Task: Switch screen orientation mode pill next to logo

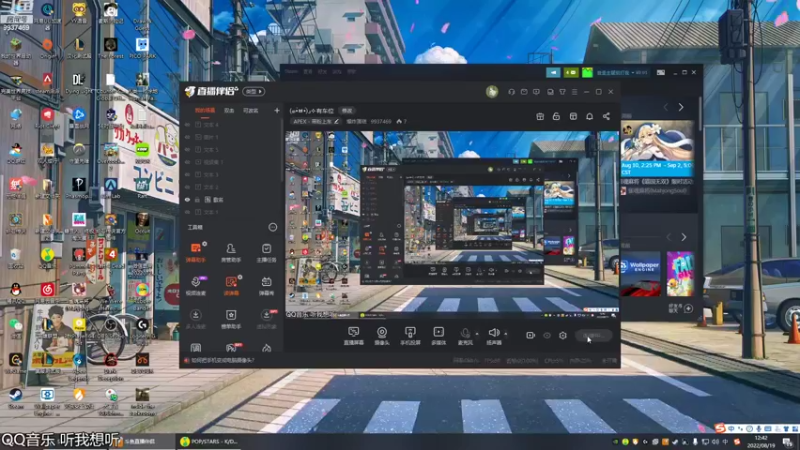Action: click(x=254, y=91)
